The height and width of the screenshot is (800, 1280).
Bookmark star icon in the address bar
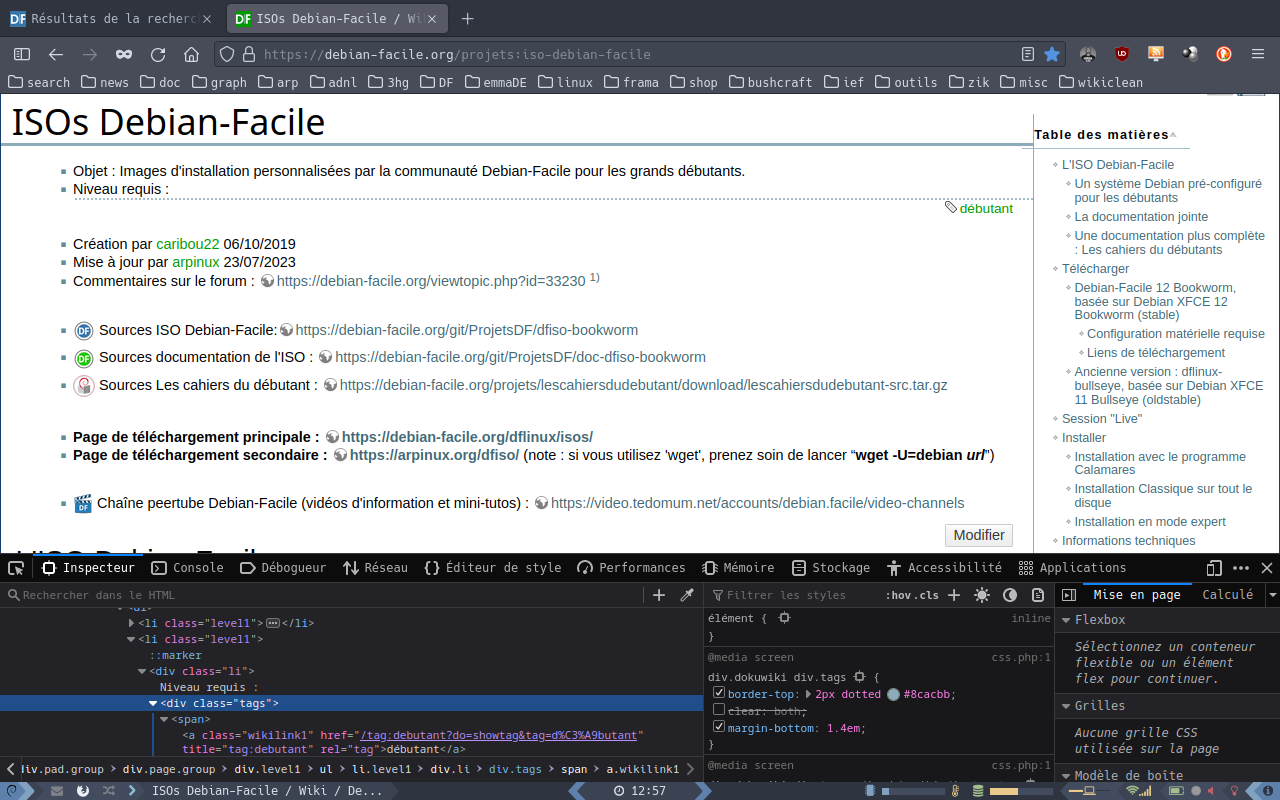click(x=1052, y=54)
